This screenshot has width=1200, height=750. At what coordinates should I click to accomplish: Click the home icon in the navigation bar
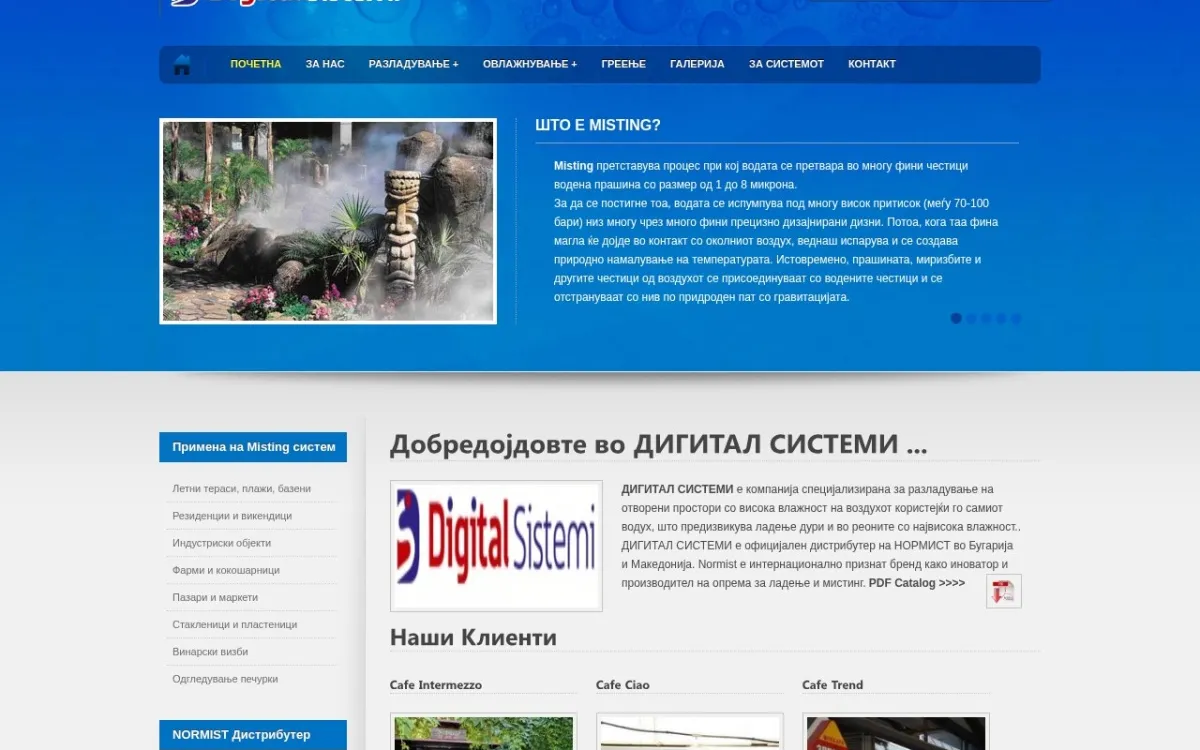(x=181, y=65)
